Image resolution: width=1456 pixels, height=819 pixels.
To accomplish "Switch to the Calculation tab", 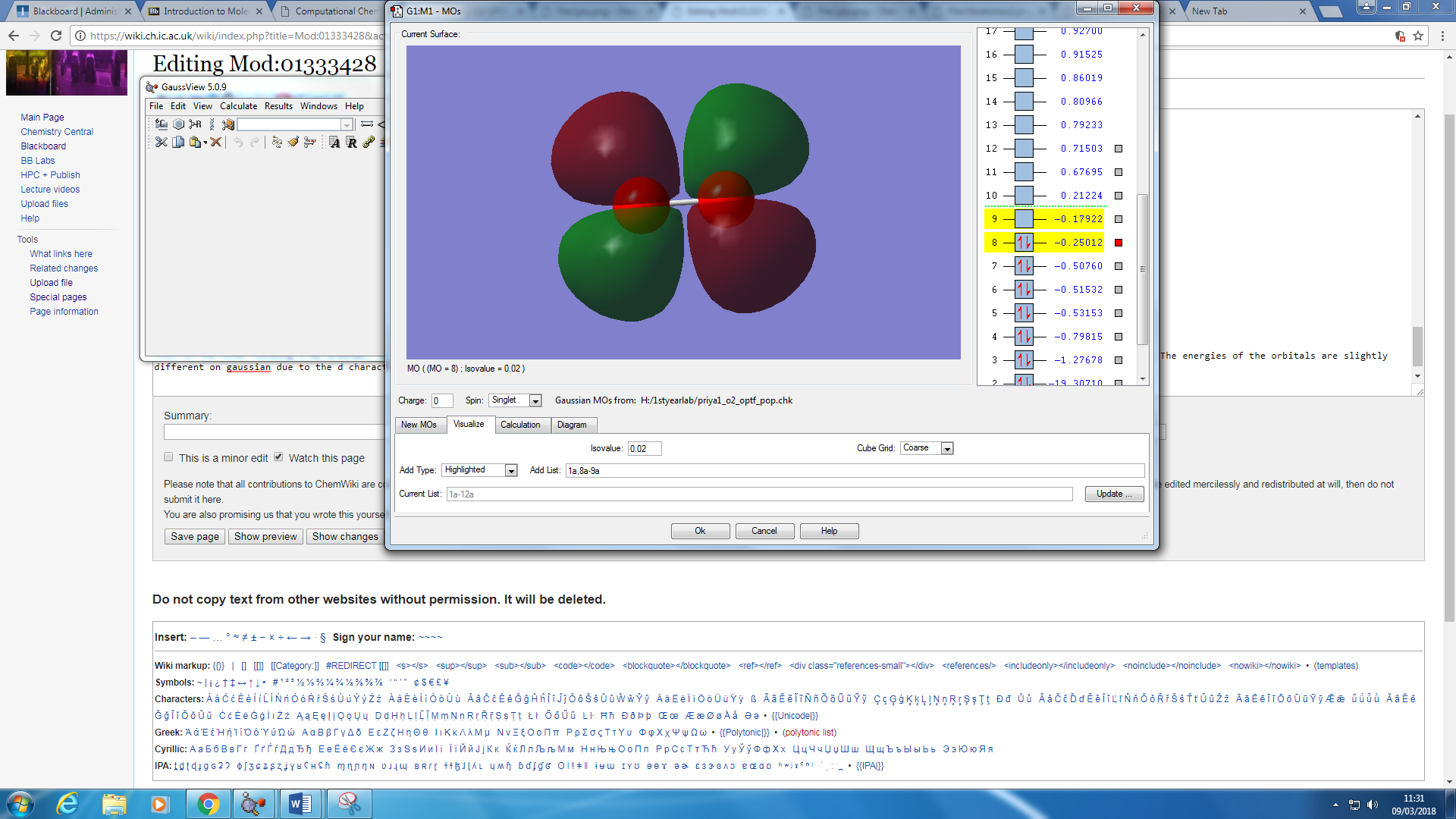I will coord(520,425).
